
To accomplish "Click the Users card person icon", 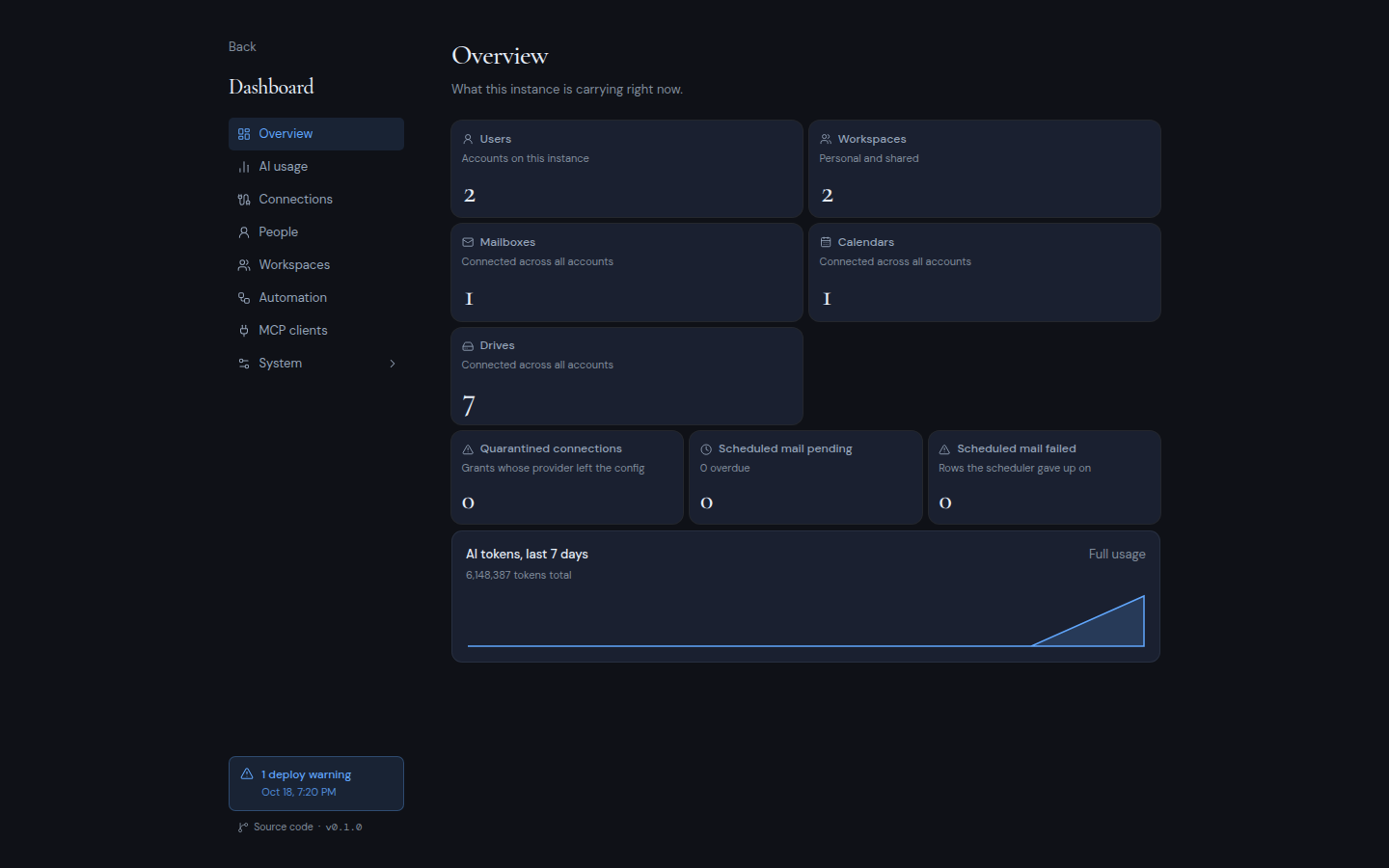I will [x=468, y=139].
